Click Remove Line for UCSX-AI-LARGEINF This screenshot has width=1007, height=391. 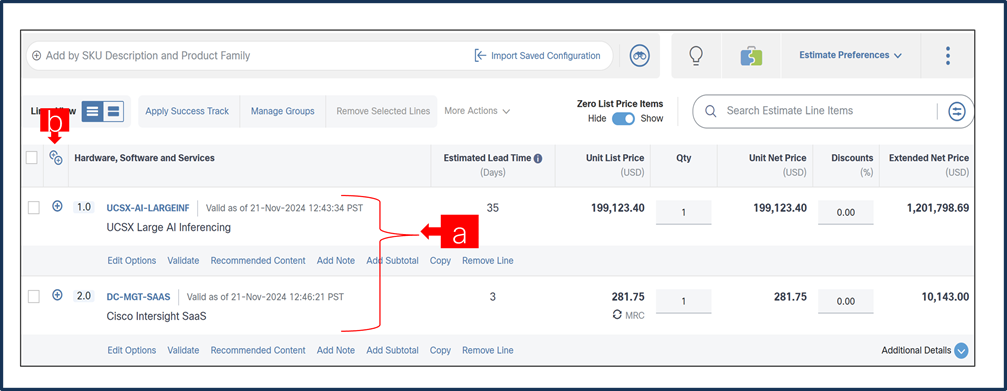point(488,261)
